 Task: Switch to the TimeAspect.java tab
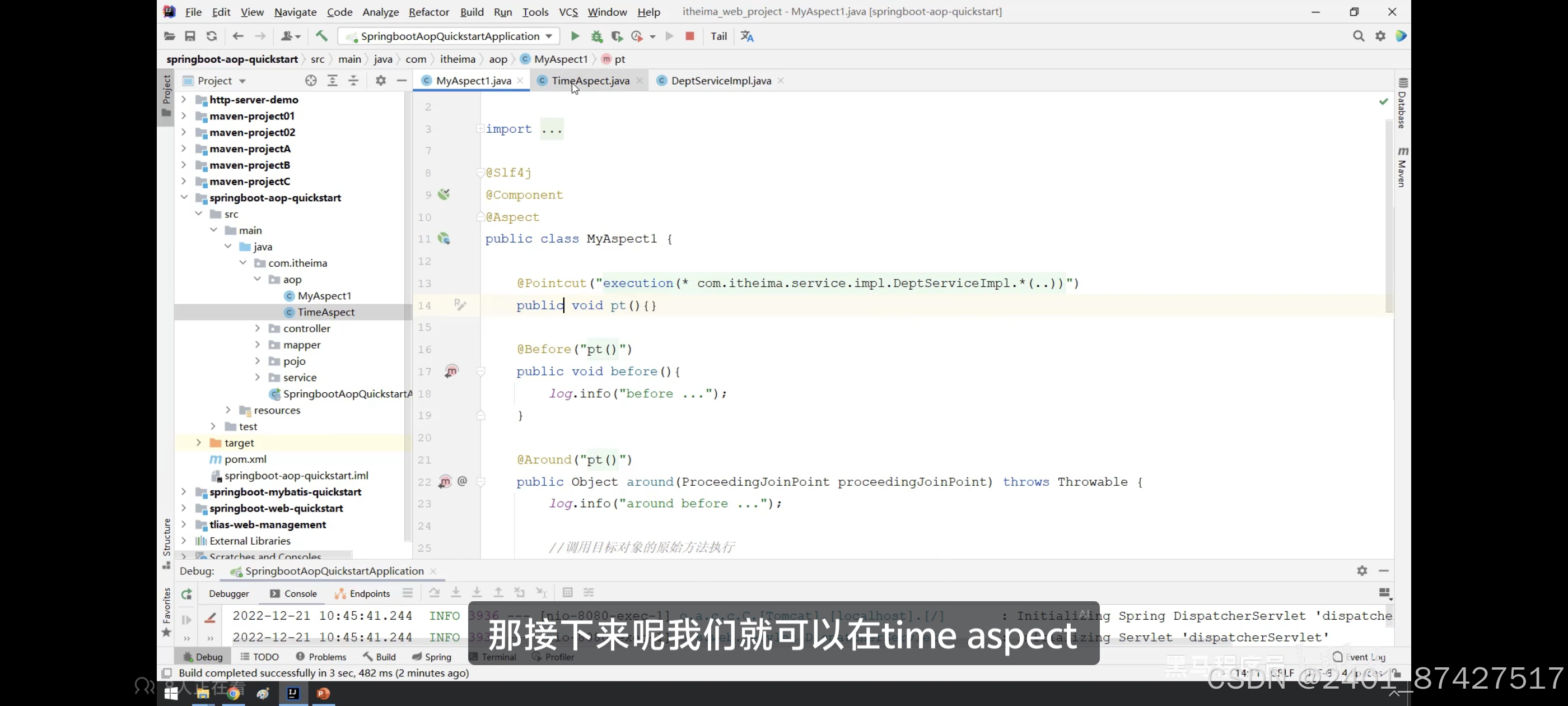[590, 81]
